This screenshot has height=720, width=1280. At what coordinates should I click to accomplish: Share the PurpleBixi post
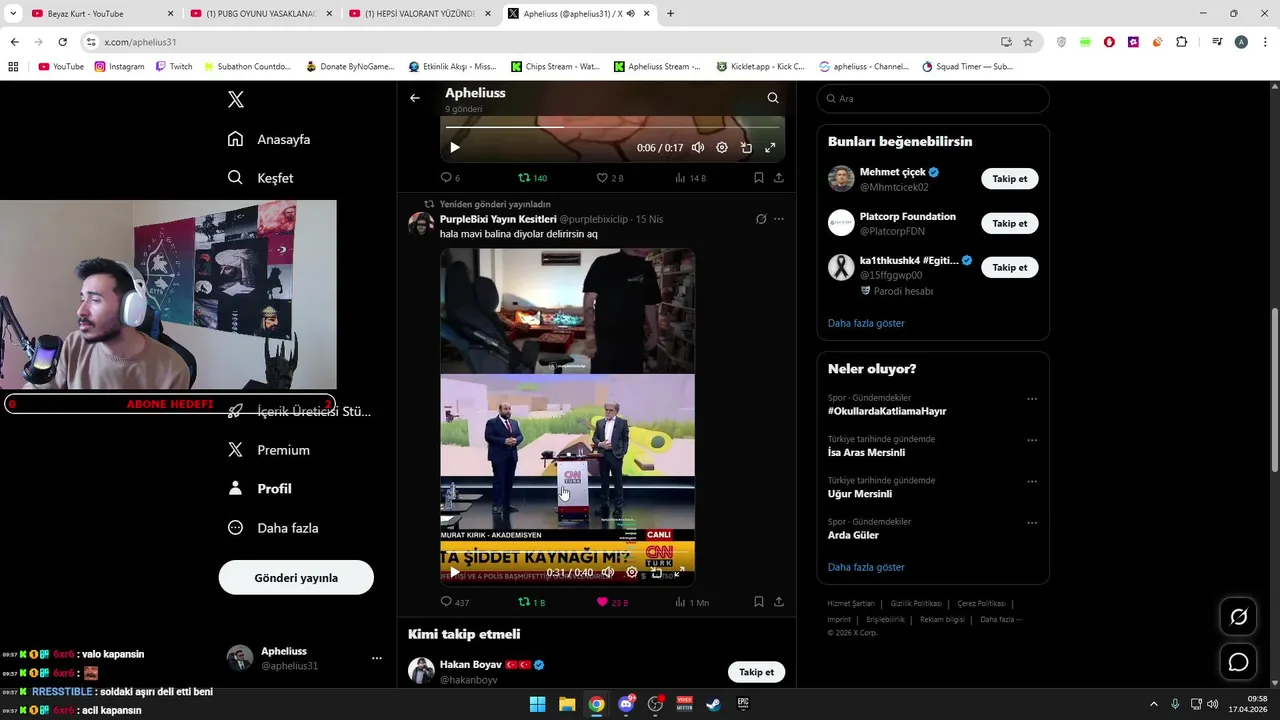pos(779,602)
